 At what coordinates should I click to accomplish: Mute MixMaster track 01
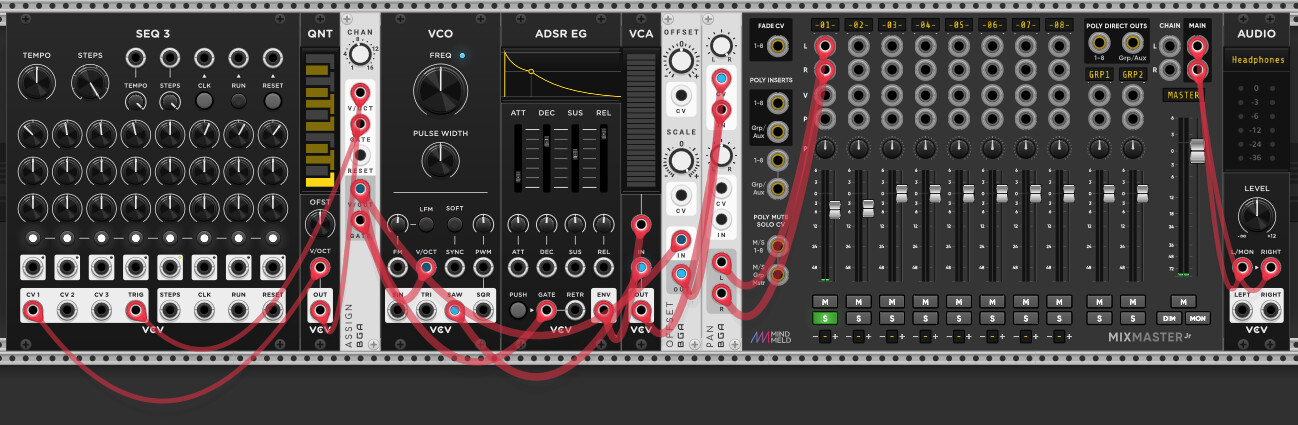pos(824,301)
